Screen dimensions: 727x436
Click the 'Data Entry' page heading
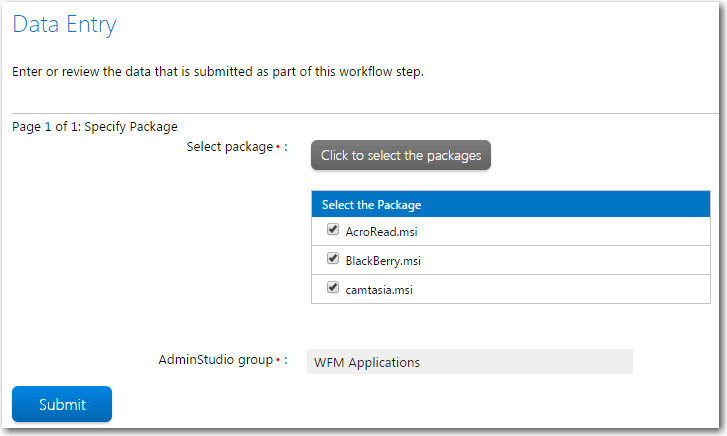(64, 25)
